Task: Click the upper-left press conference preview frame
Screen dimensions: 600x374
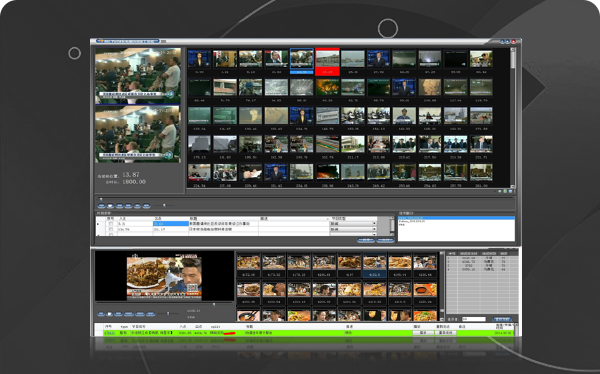Action: [x=138, y=75]
